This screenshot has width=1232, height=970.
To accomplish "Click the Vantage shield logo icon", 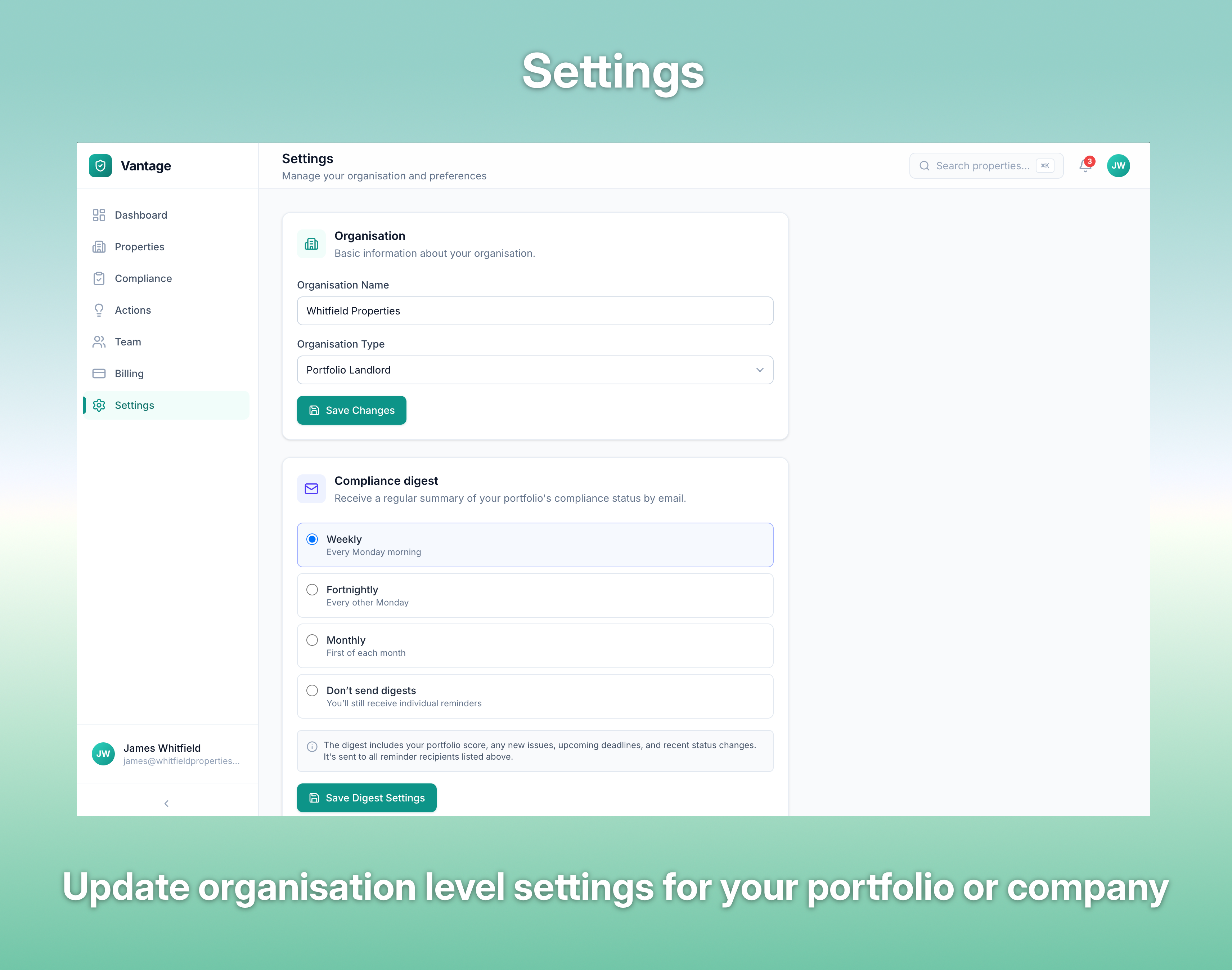I will [x=100, y=166].
